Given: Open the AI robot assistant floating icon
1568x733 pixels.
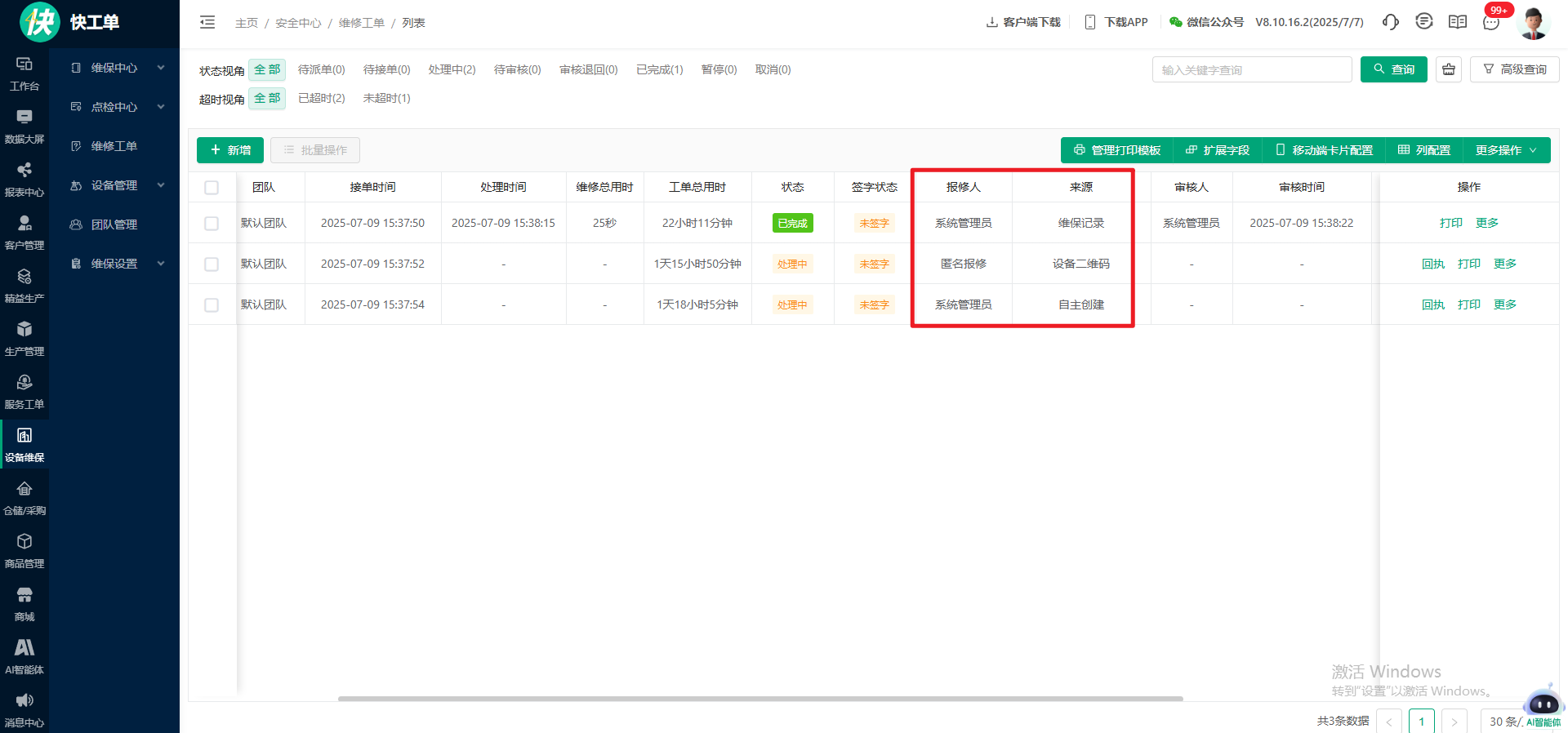Looking at the screenshot, I should pyautogui.click(x=1543, y=703).
